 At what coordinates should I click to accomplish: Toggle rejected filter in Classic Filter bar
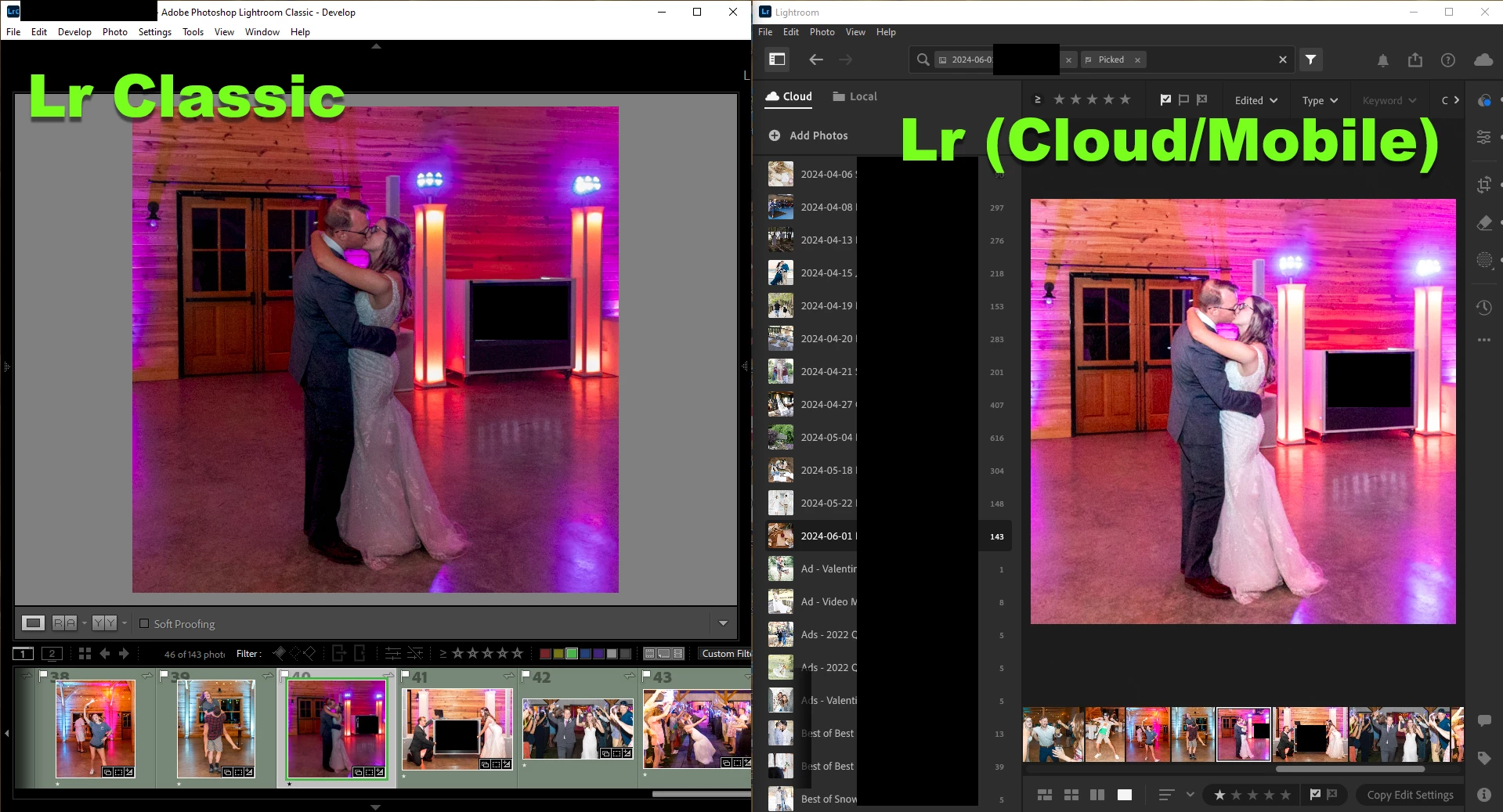pos(309,653)
